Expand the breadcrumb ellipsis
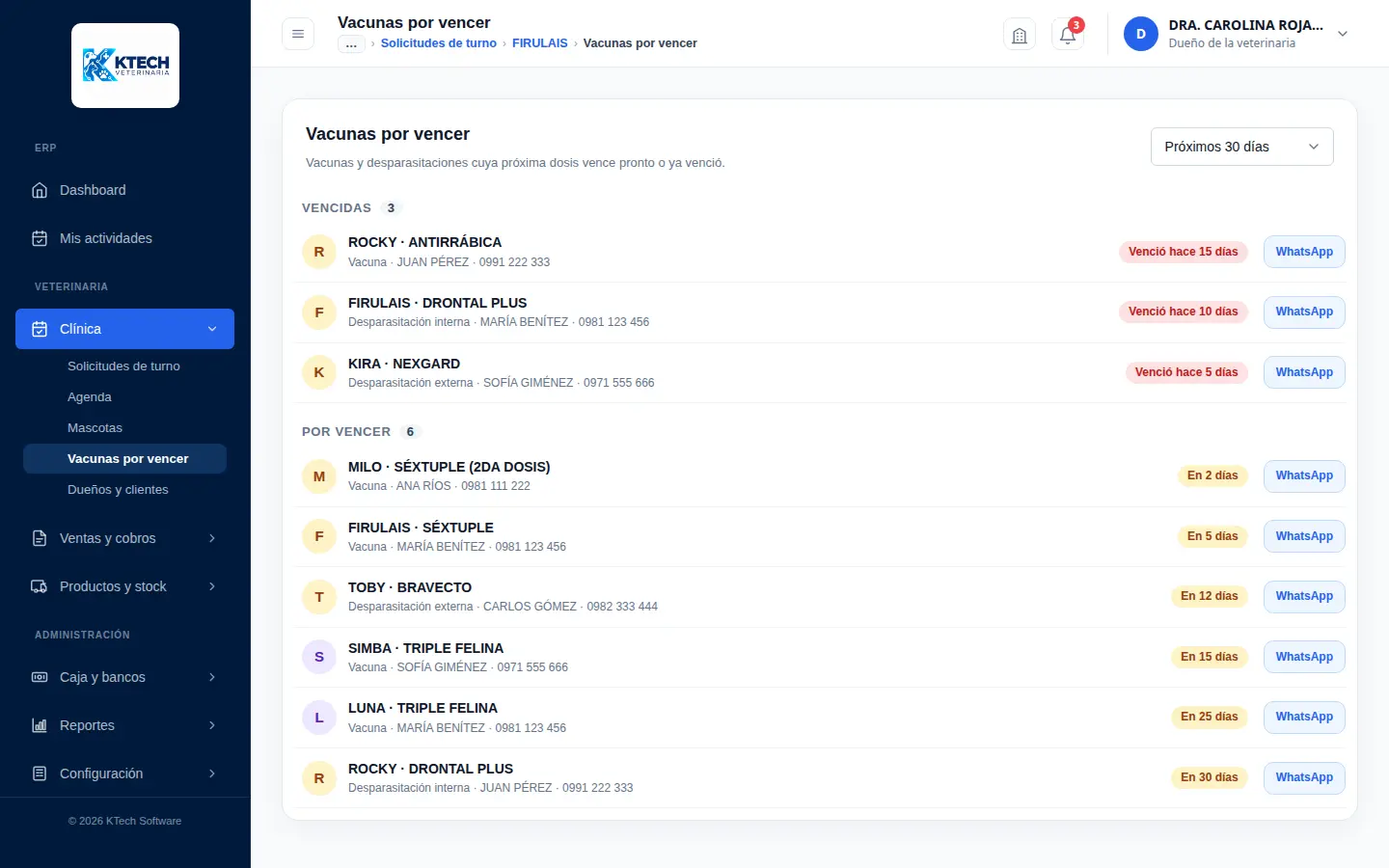Viewport: 1389px width, 868px height. click(x=351, y=43)
